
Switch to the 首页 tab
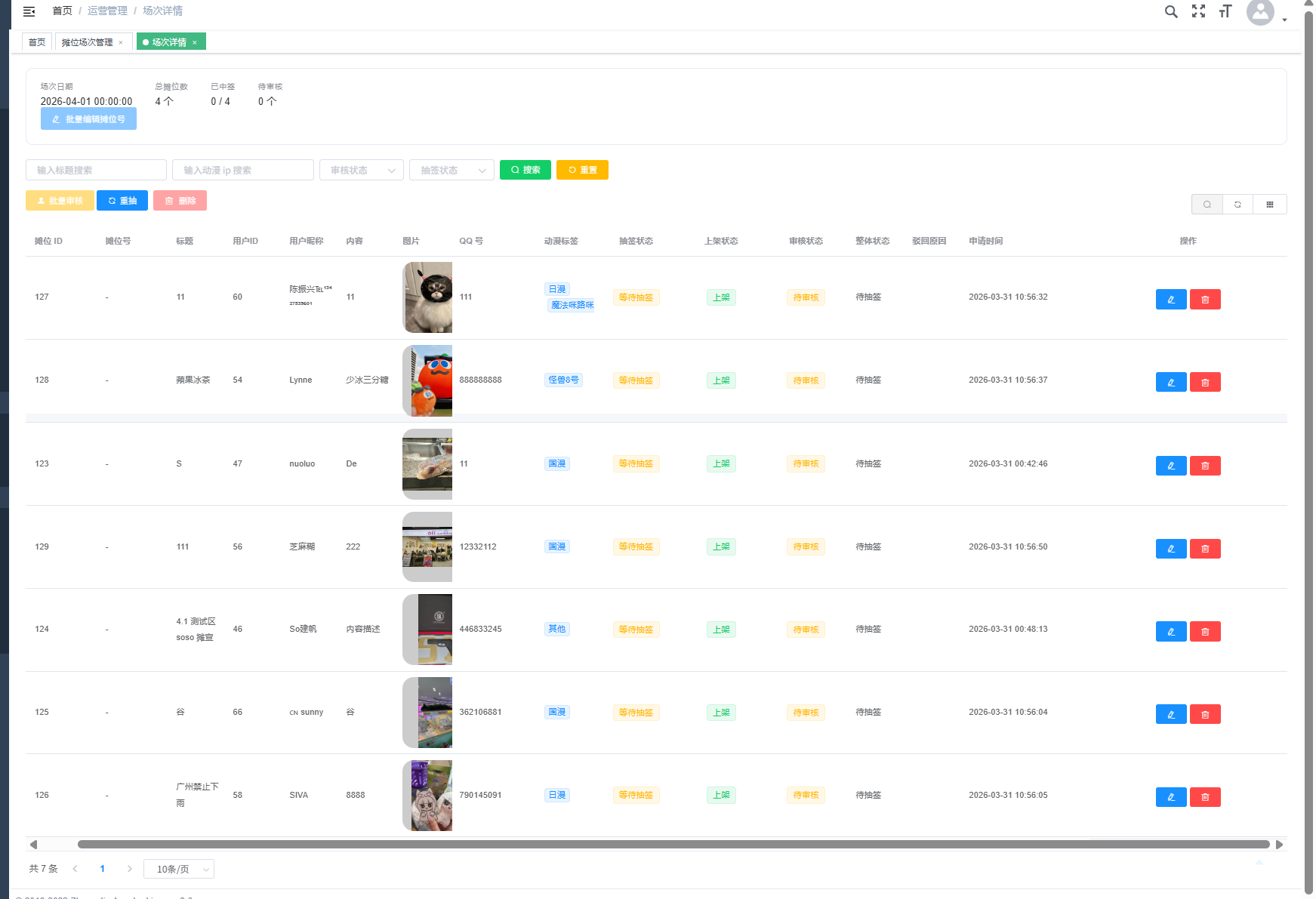point(37,42)
